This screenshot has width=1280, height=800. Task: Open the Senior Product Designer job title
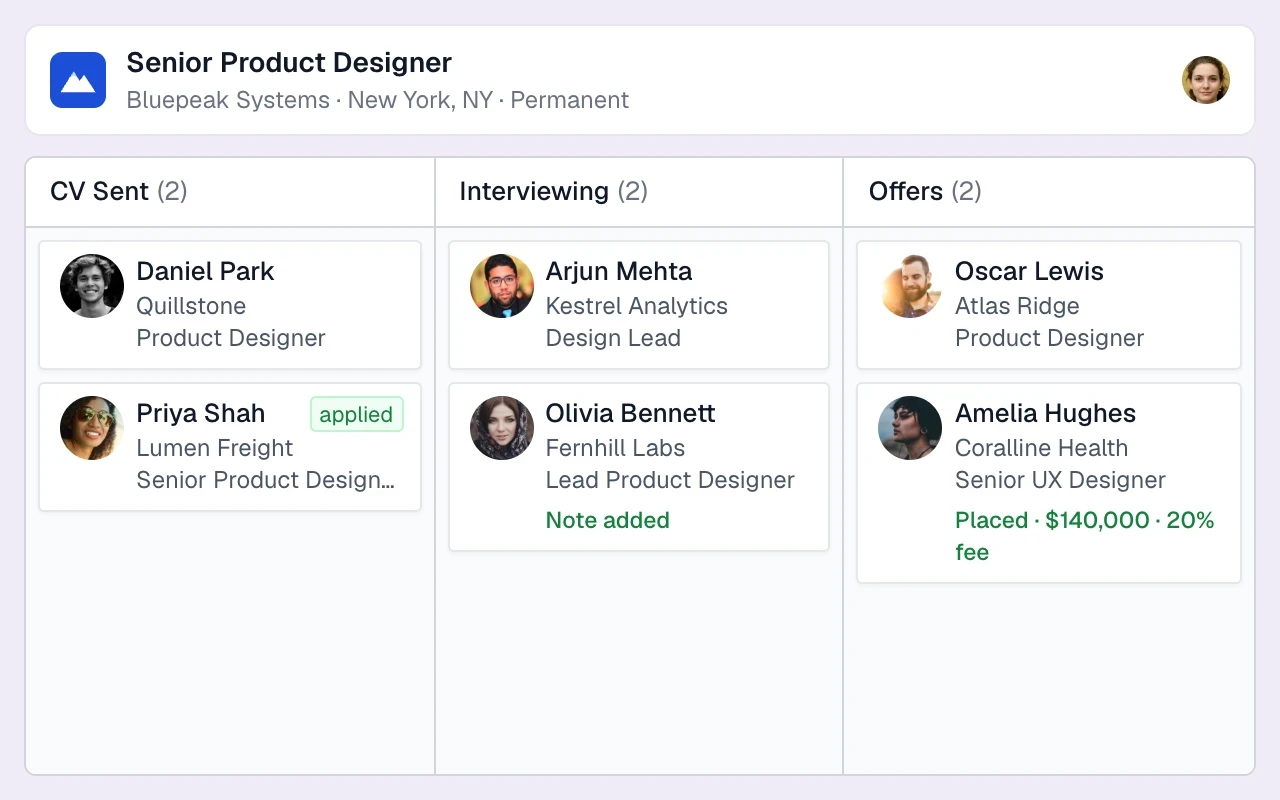[x=289, y=62]
